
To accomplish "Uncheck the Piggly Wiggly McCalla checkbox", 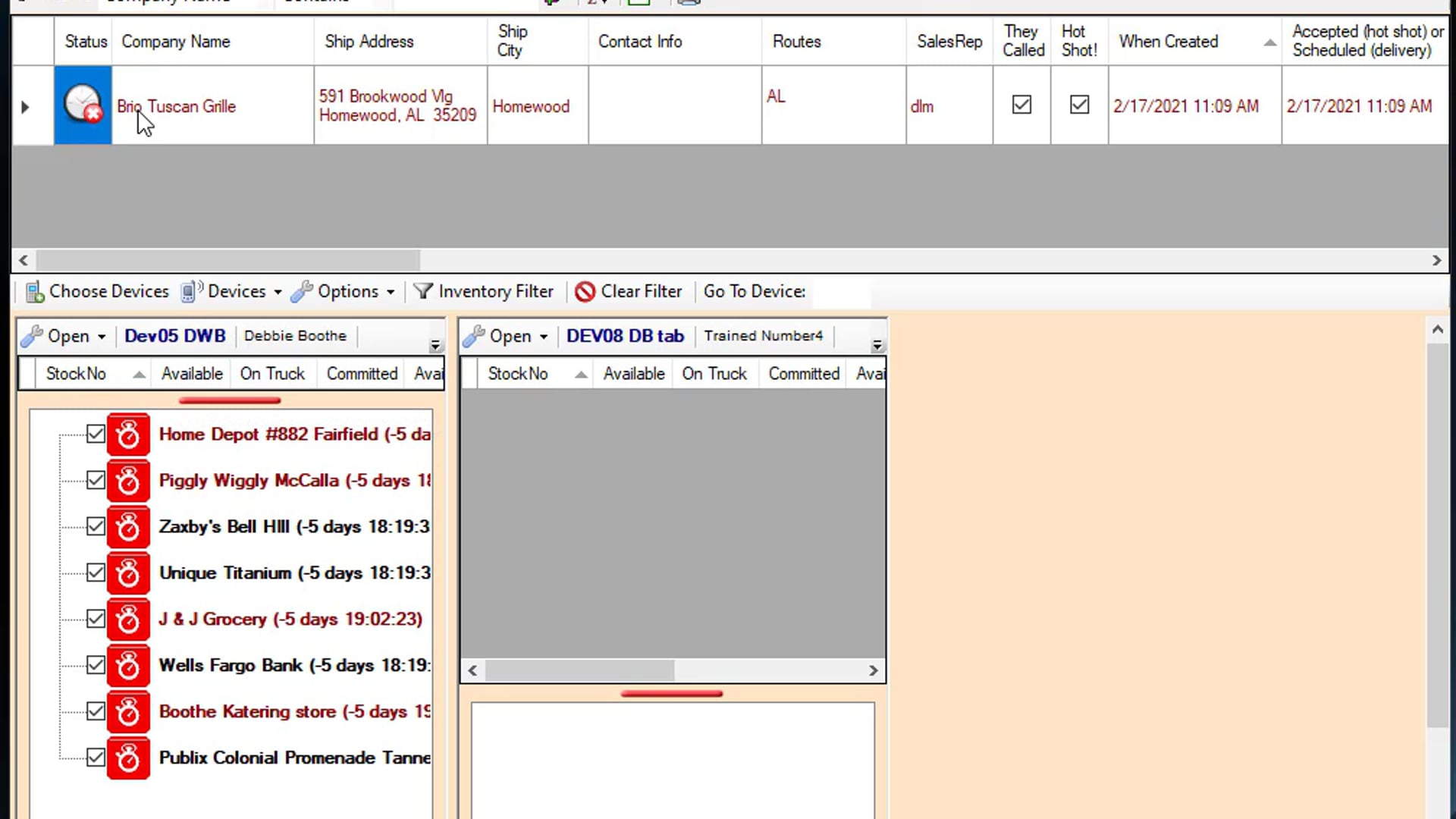I will coord(96,480).
